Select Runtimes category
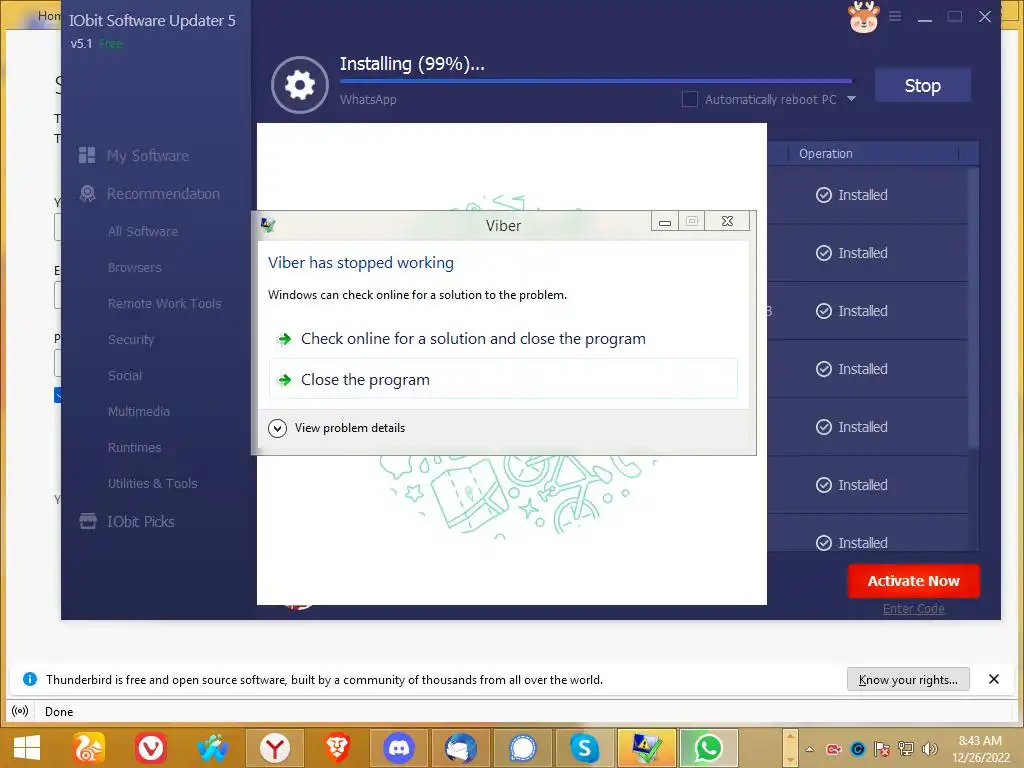 [x=134, y=447]
